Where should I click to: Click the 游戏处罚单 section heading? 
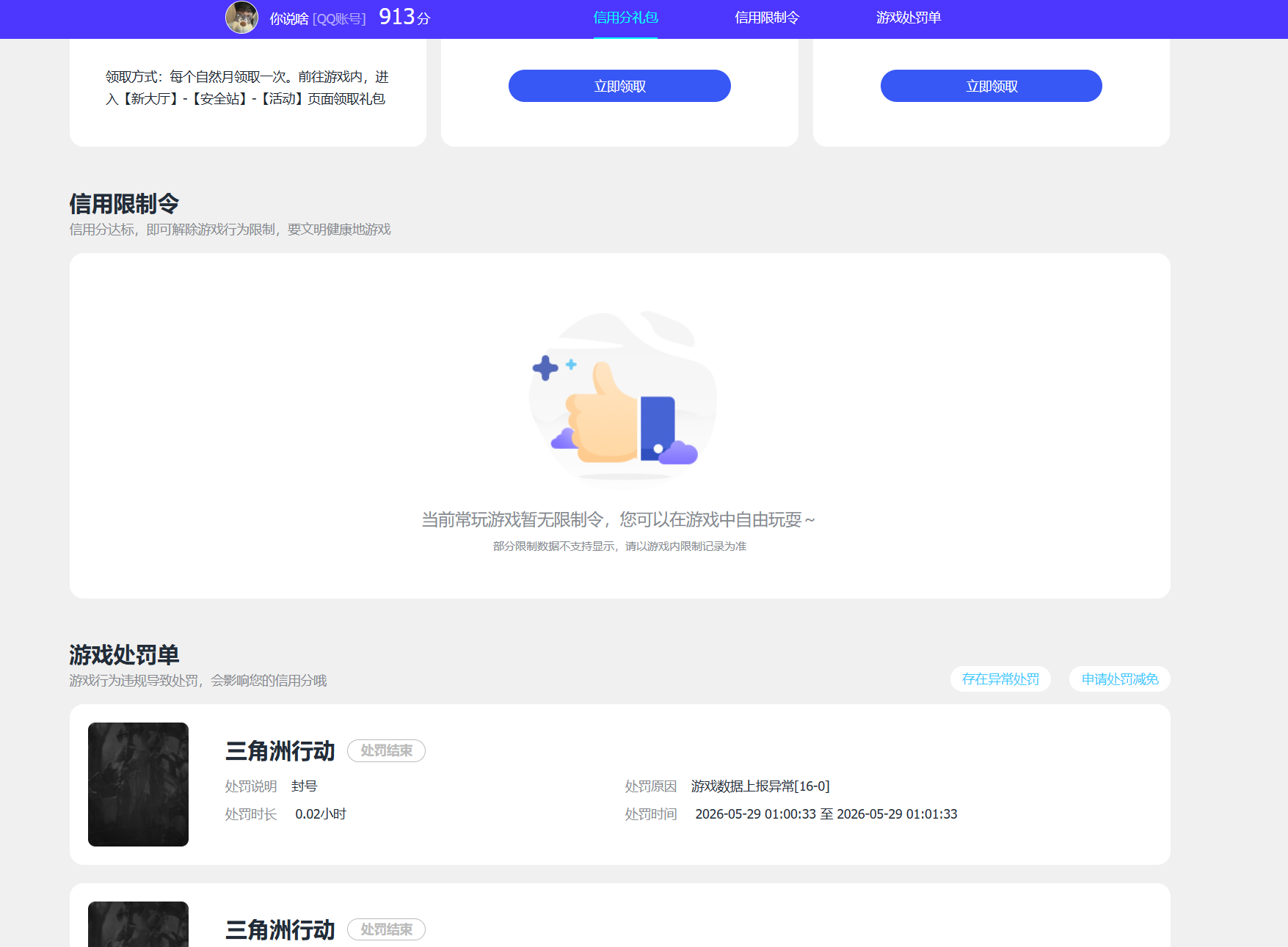(124, 654)
